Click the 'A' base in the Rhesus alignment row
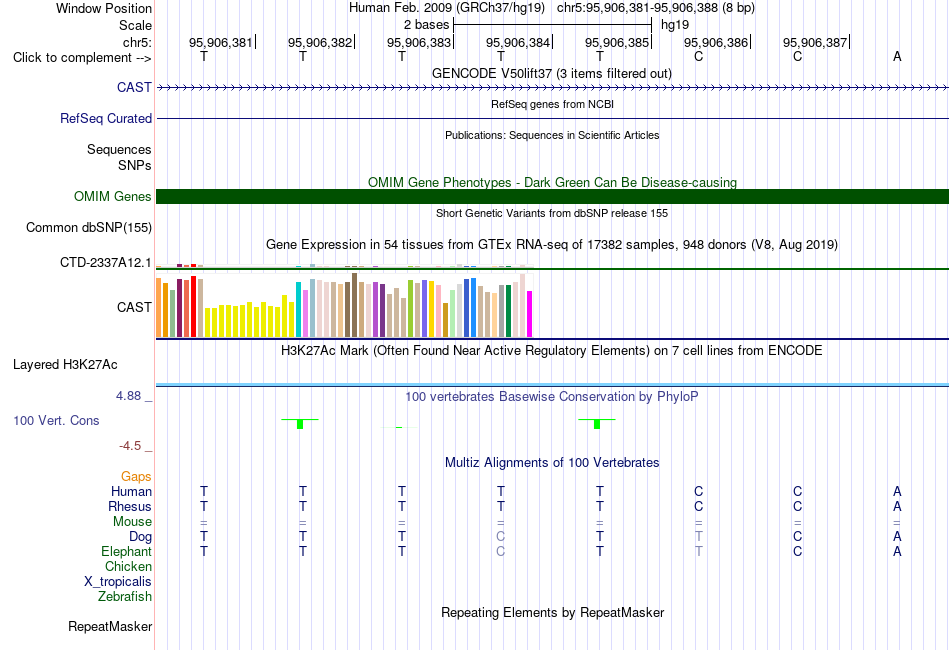950x650 pixels. point(897,506)
